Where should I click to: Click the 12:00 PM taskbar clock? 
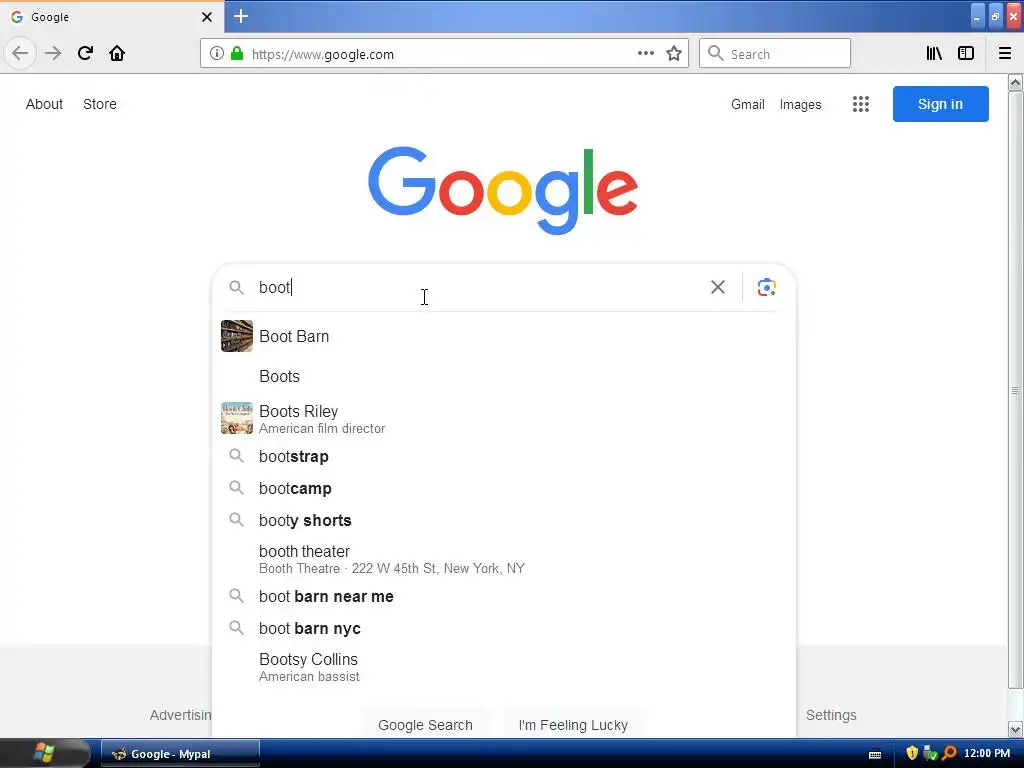pos(987,753)
